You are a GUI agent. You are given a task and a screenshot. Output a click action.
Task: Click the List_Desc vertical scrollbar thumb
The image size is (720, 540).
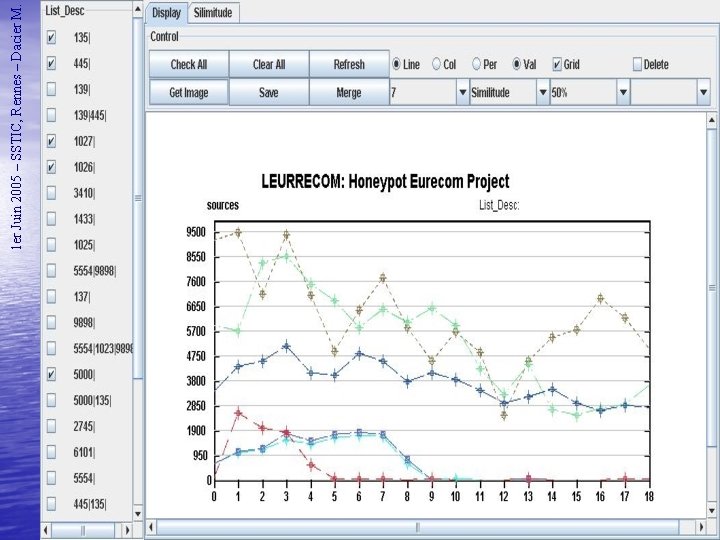click(x=138, y=198)
